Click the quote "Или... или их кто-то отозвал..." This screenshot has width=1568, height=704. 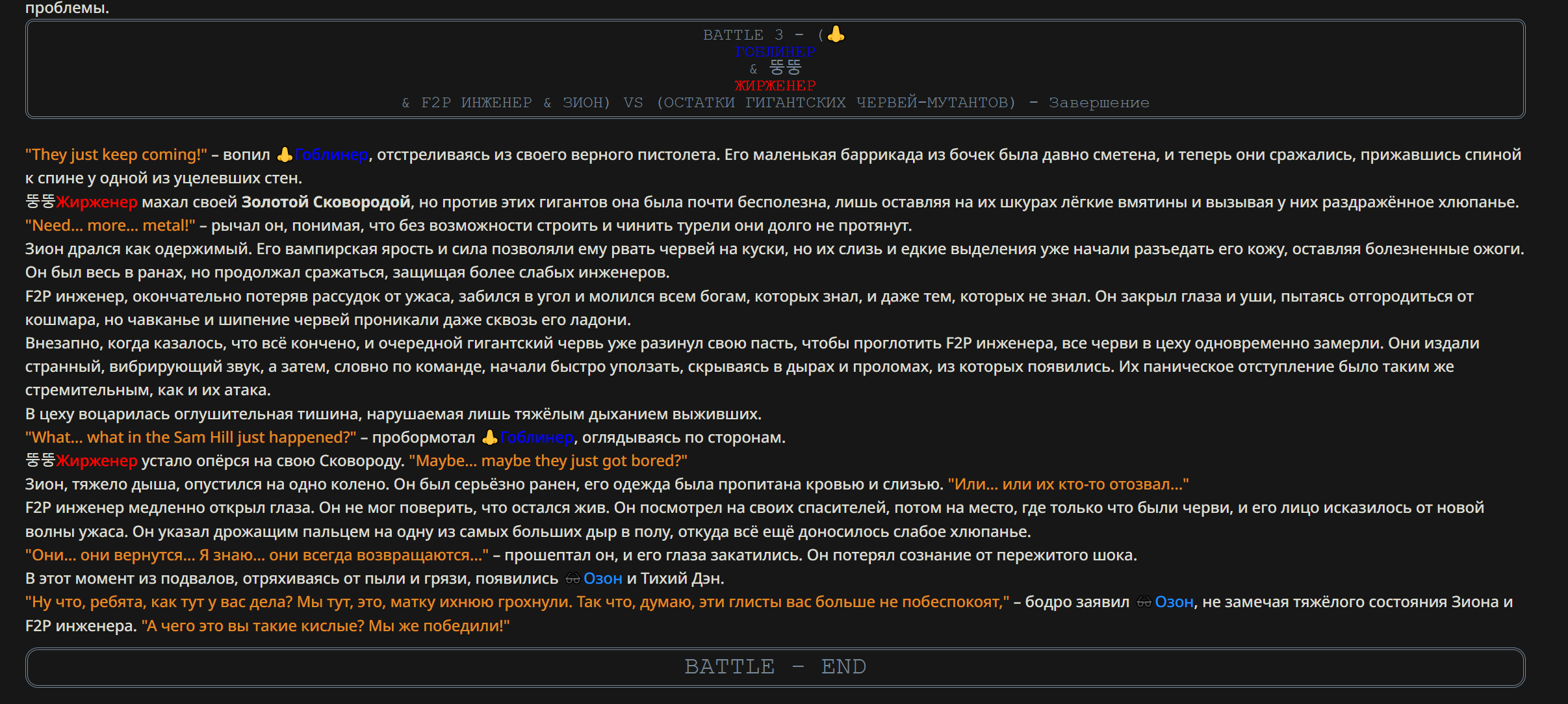[1068, 484]
